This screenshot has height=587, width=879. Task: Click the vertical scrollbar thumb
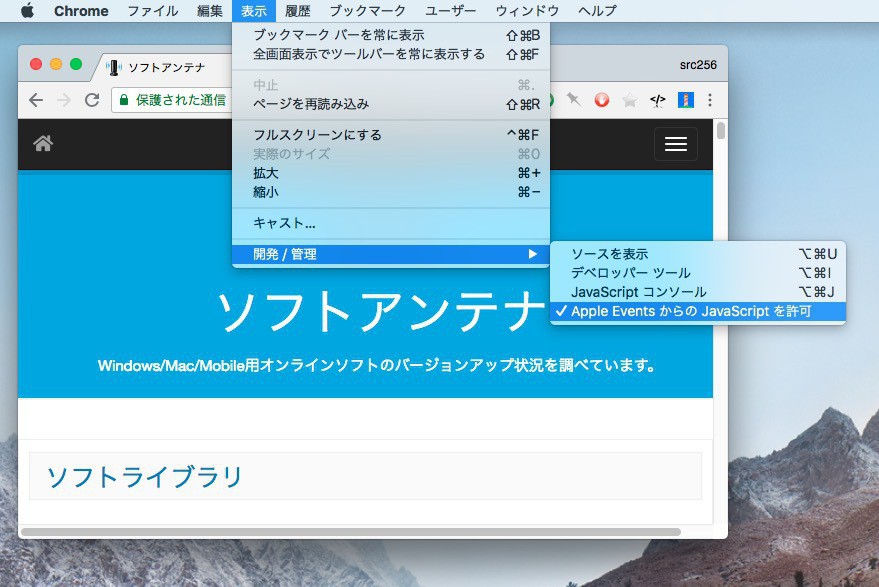721,130
